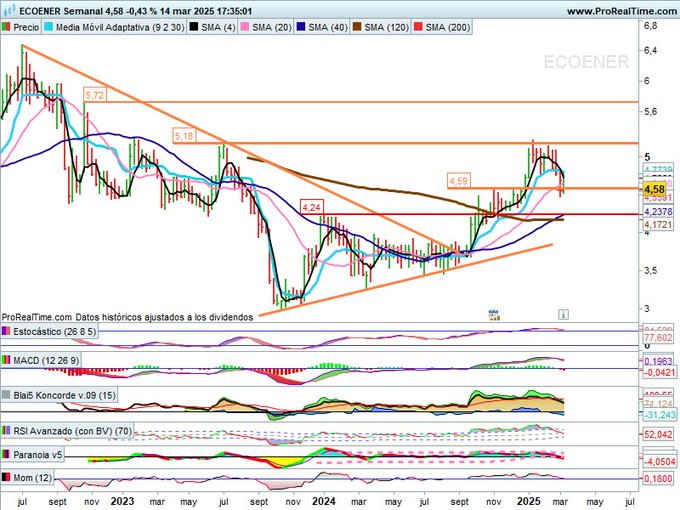The image size is (680, 510).
Task: Open RSI Avanzado (con BV) (70) label
Action: click(x=72, y=431)
